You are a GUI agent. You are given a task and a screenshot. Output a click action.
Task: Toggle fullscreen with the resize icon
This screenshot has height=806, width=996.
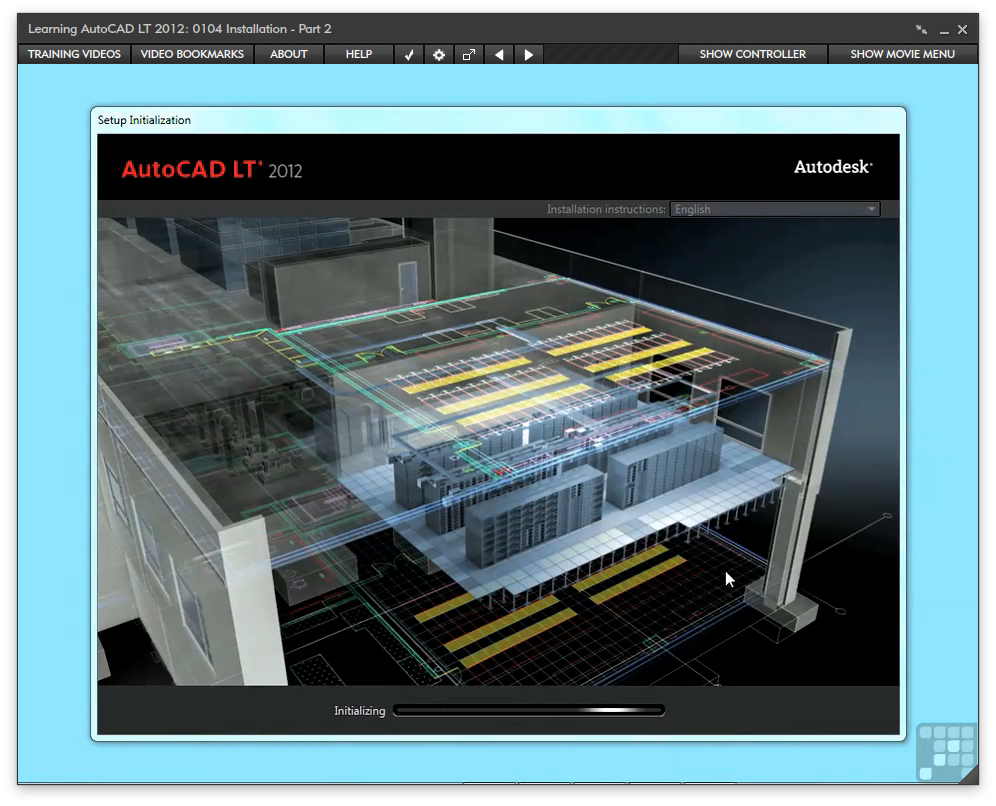(468, 54)
